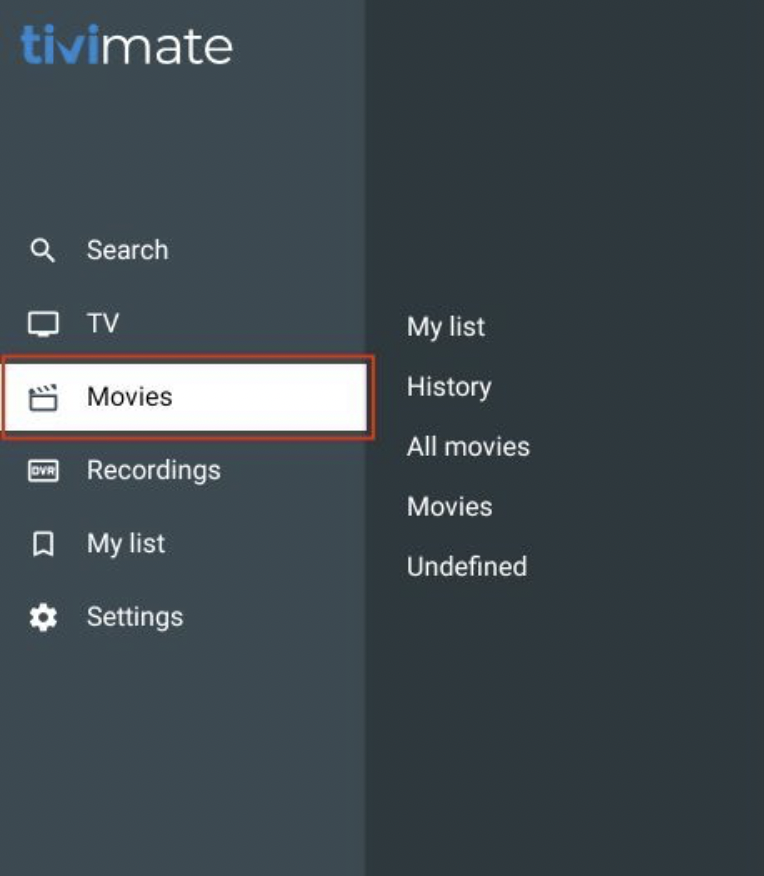Open the Search label in the sidebar
The height and width of the screenshot is (876, 764).
(127, 250)
